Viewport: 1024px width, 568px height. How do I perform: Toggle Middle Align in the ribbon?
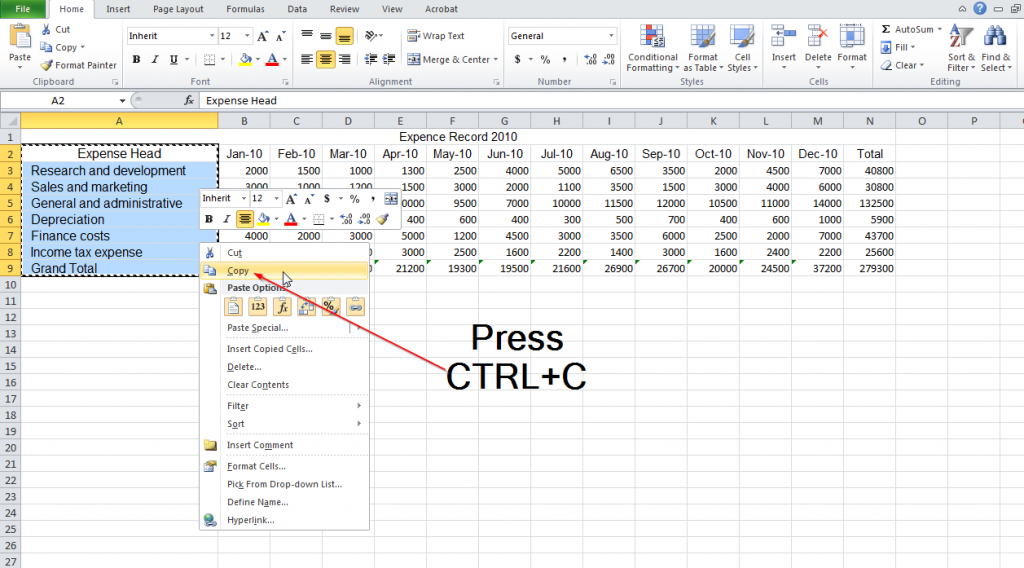click(x=325, y=36)
